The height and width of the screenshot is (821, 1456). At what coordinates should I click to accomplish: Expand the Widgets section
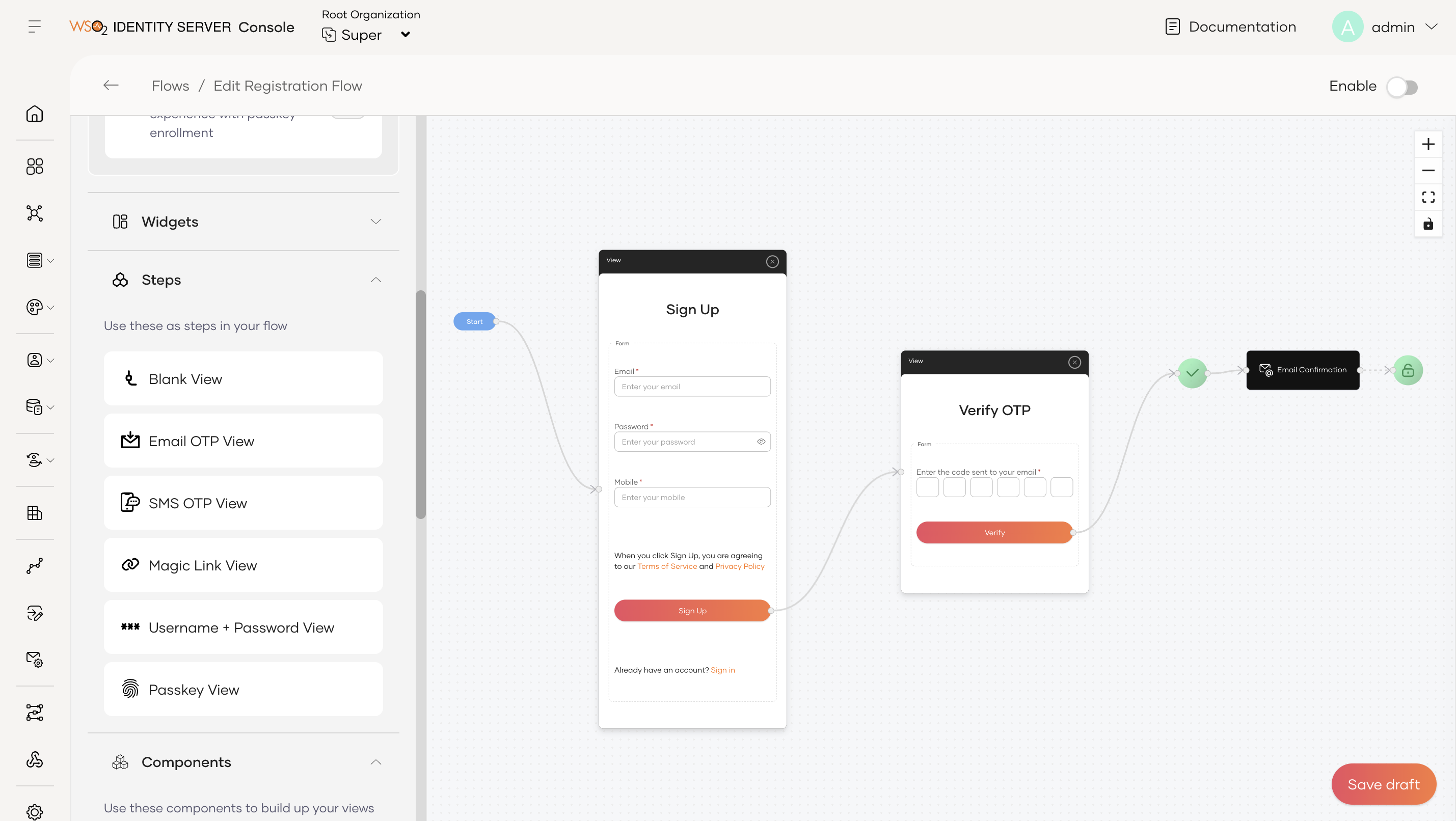point(375,222)
